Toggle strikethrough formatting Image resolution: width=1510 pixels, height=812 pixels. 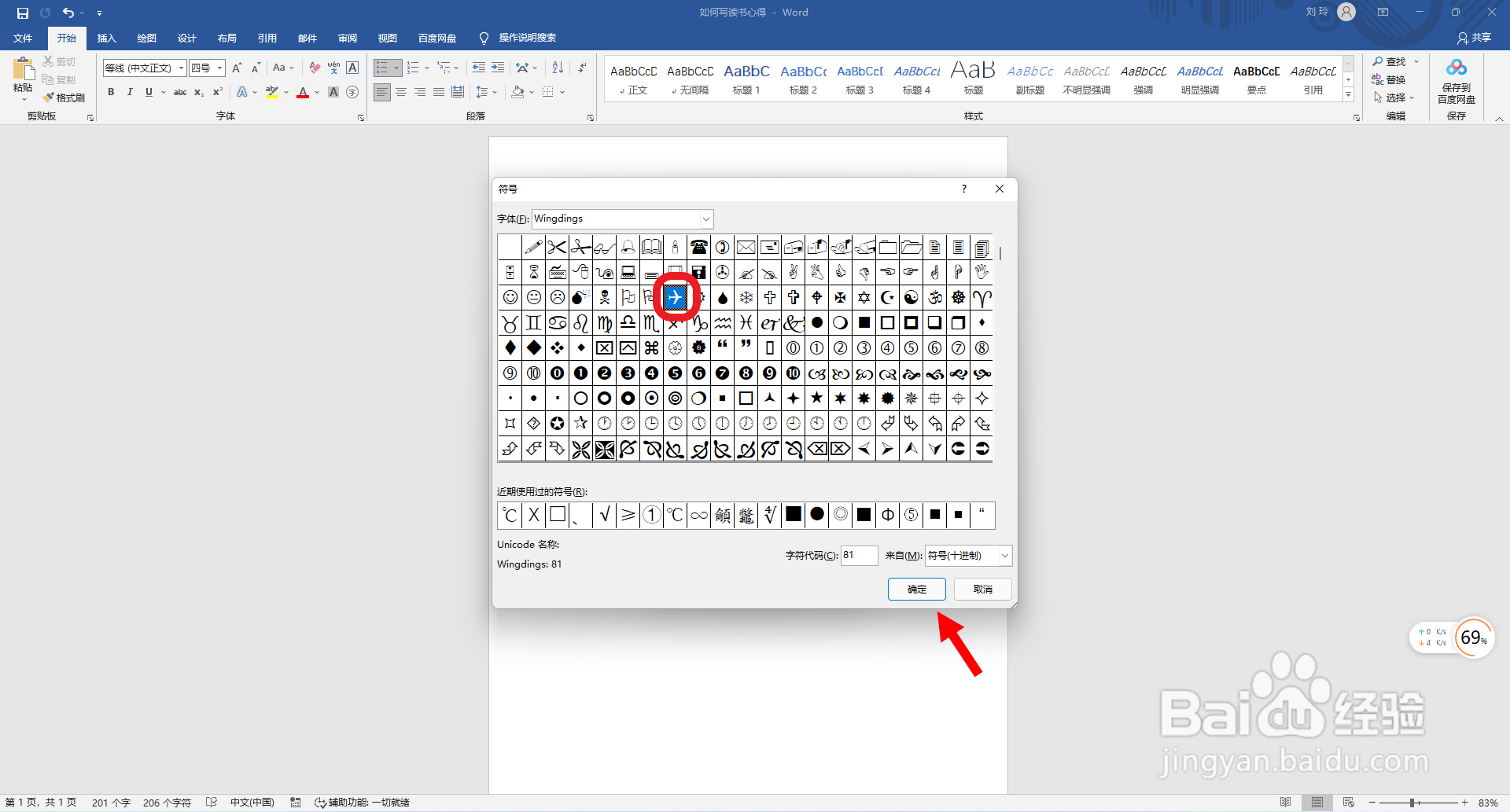point(180,92)
